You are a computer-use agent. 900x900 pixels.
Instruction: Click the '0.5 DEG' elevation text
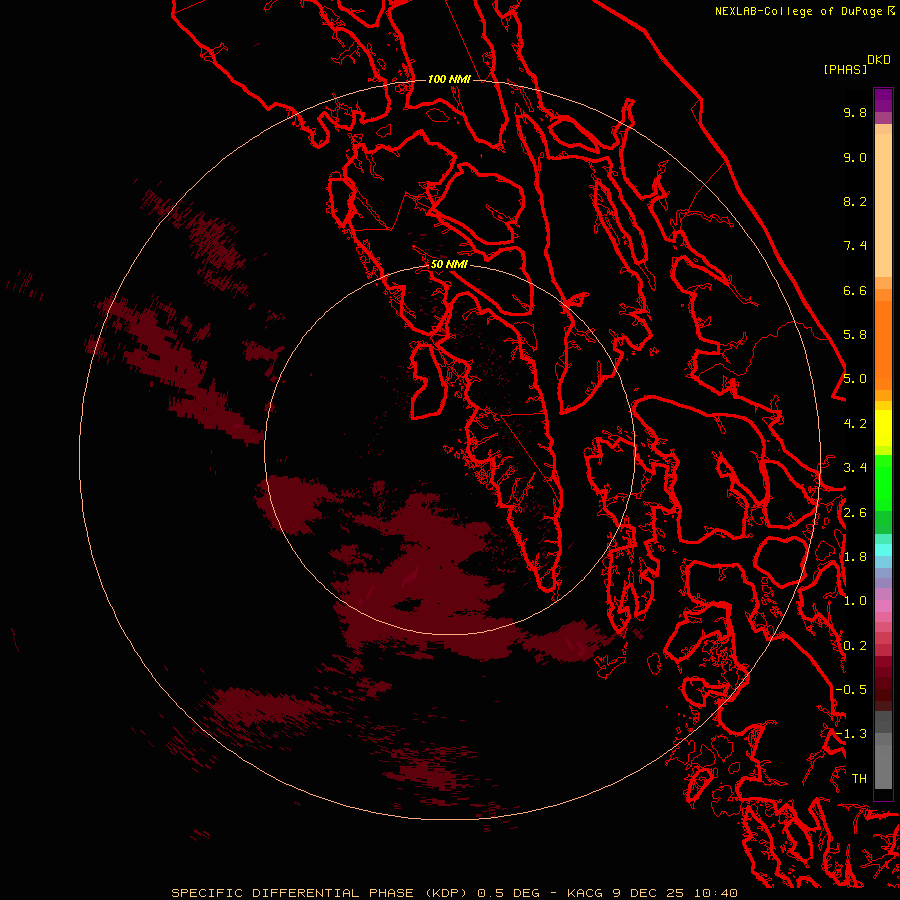[x=509, y=893]
